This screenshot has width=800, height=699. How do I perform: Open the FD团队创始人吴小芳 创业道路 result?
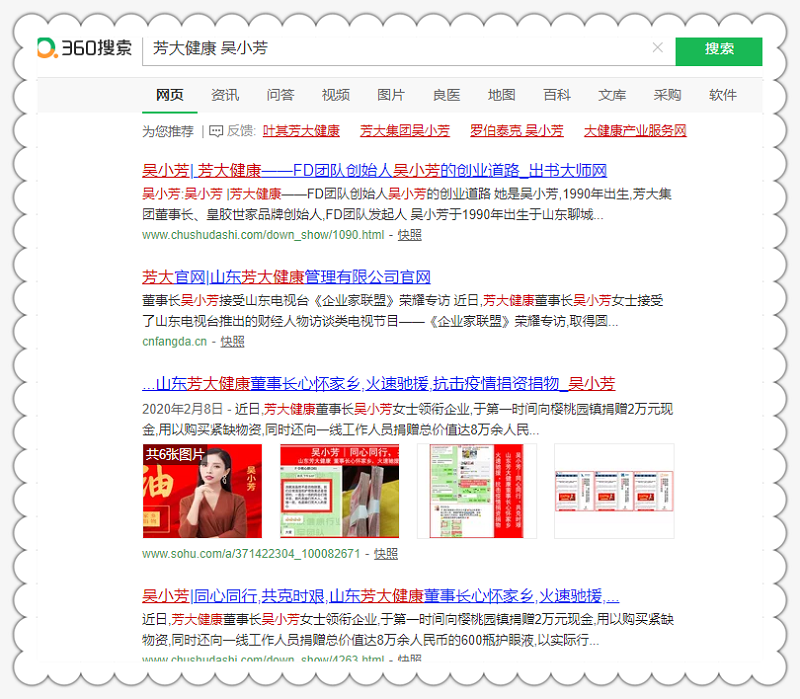(x=374, y=169)
